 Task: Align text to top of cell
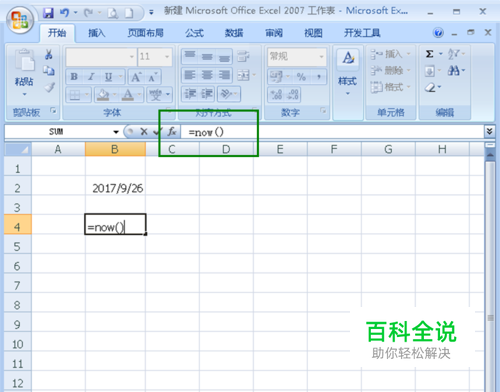pos(190,56)
